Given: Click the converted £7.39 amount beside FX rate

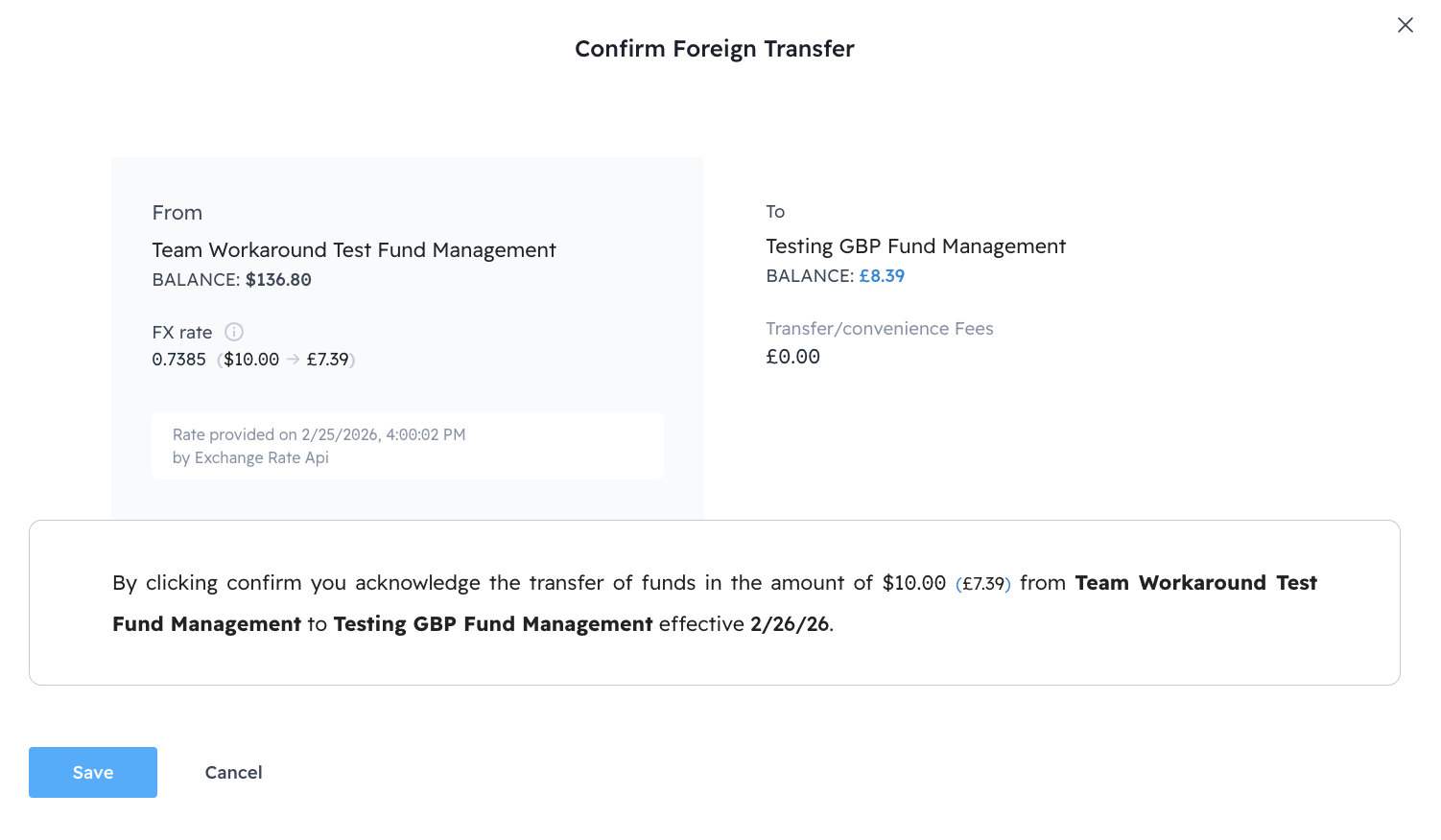Looking at the screenshot, I should point(327,360).
